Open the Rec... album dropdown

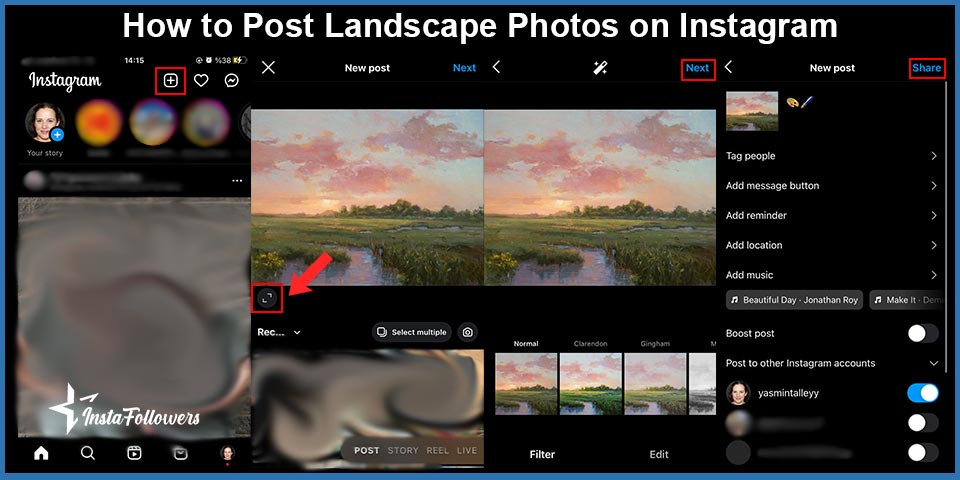click(279, 332)
